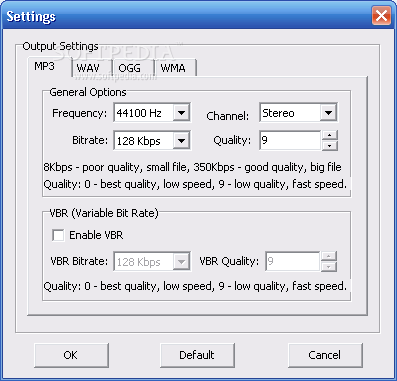Expand the disabled VBR Bitrate dropdown
This screenshot has height=381, width=397.
(181, 262)
